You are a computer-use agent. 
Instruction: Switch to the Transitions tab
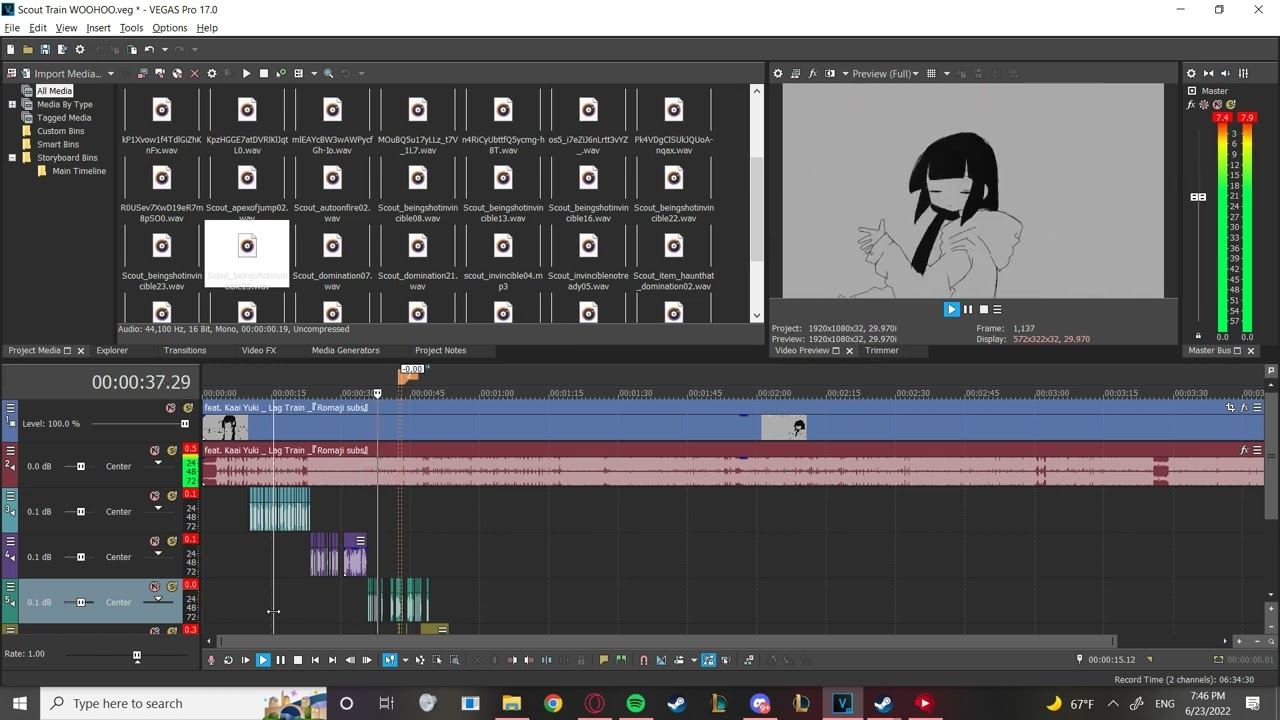(x=185, y=350)
